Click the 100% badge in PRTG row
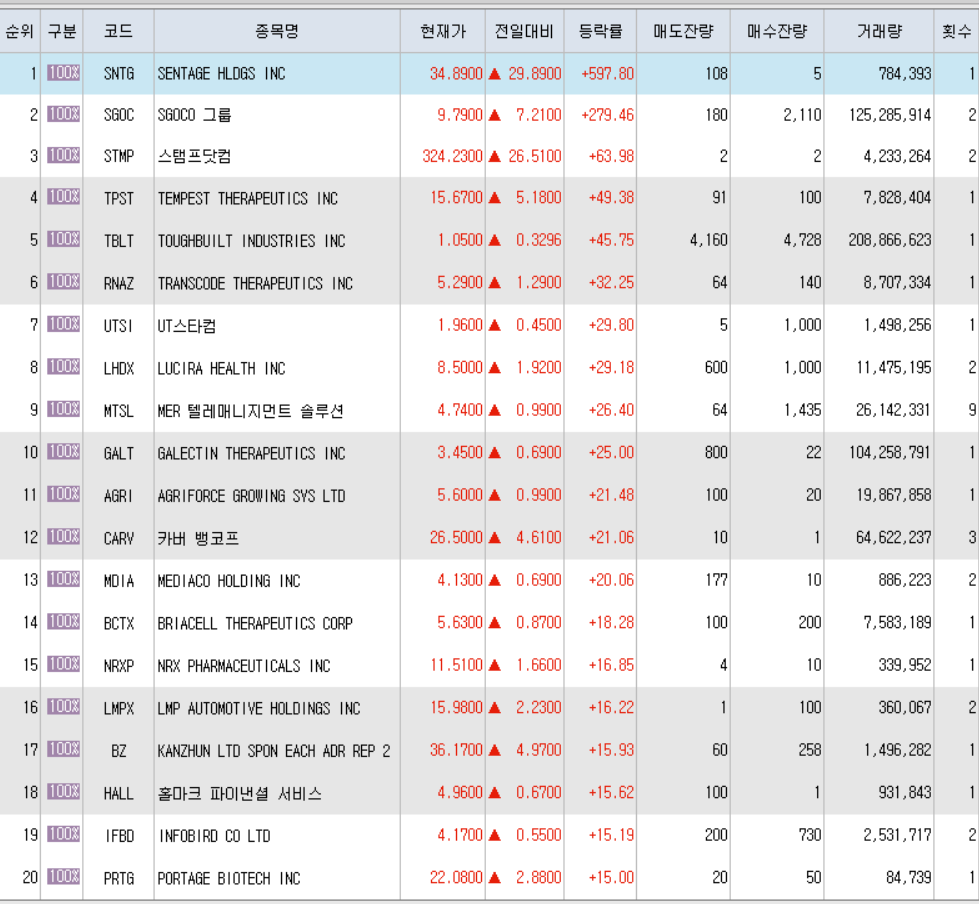This screenshot has height=904, width=979. [x=64, y=877]
